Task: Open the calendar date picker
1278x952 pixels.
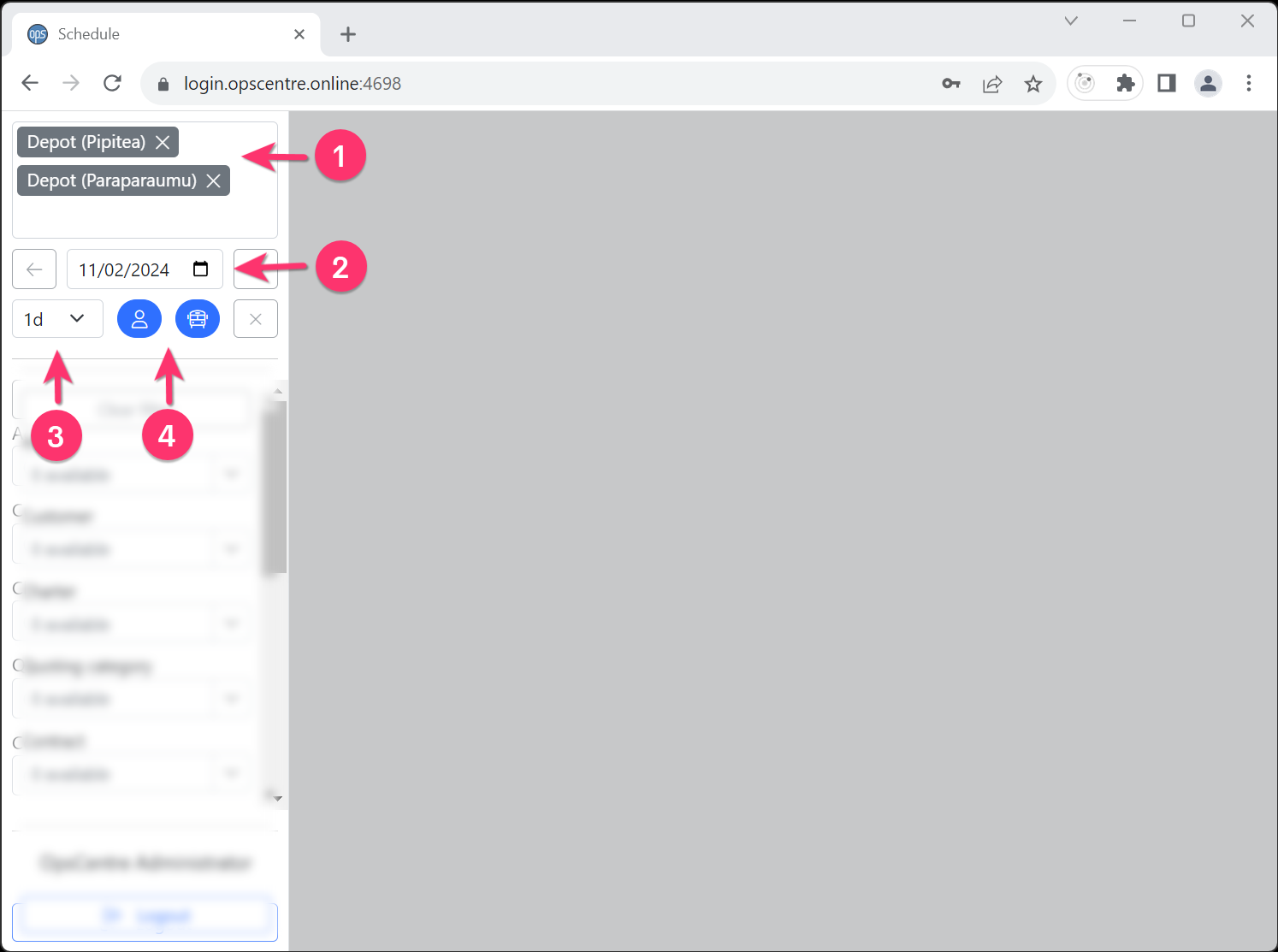Action: point(200,269)
